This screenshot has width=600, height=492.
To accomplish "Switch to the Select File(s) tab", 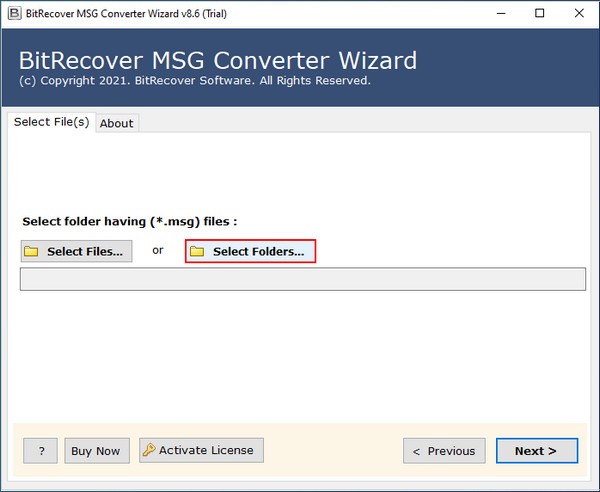I will click(x=51, y=122).
